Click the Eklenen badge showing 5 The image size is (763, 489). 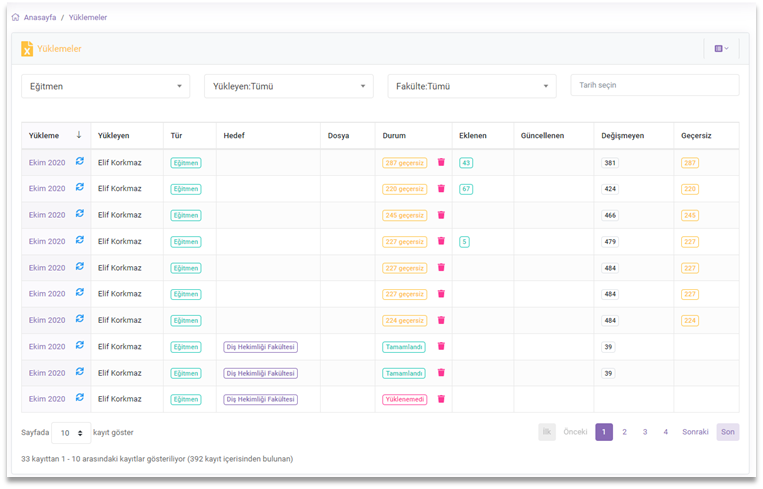[x=464, y=241]
